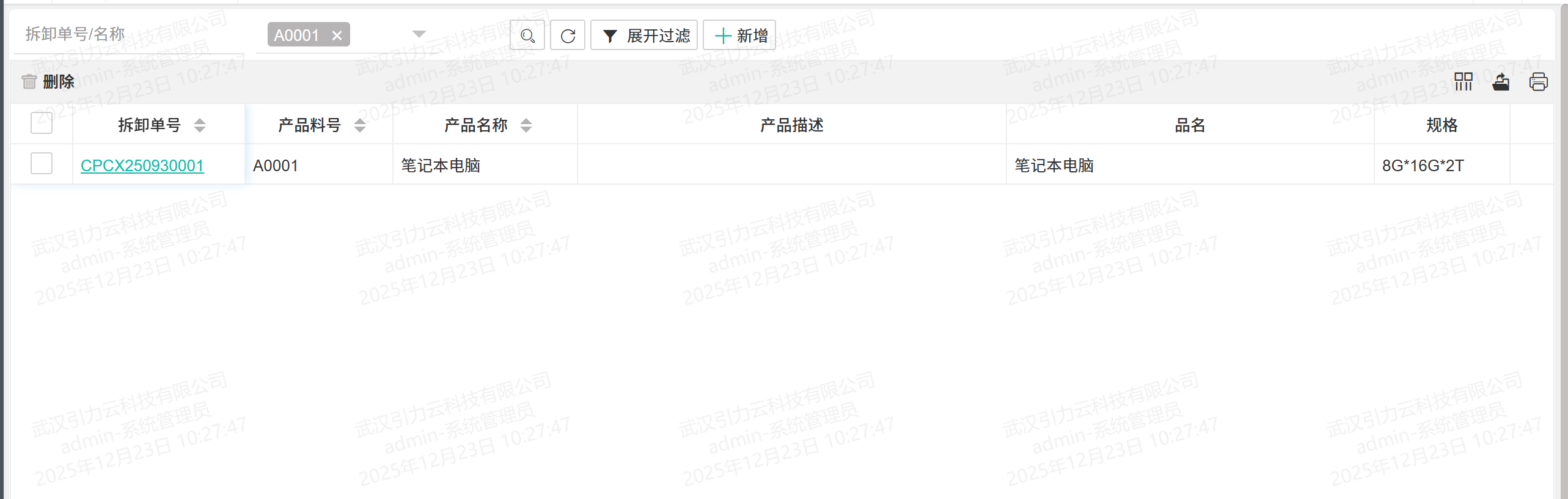Screen dimensions: 1568x499
Task: Click the printer icon
Action: tap(1538, 81)
